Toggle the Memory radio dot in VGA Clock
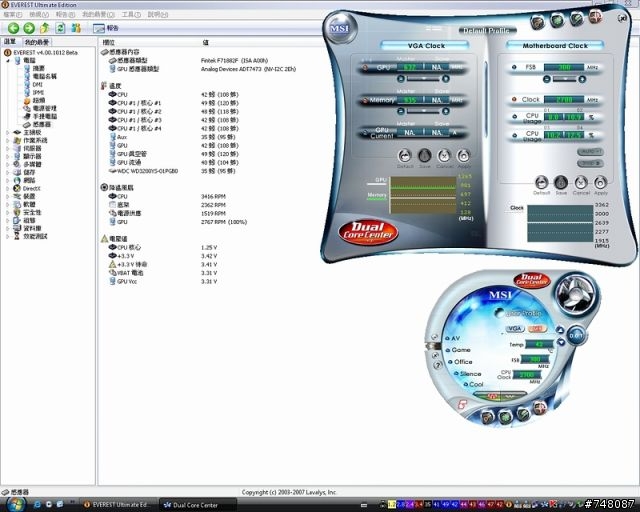Screen dimensions: 640x512 [x=364, y=100]
